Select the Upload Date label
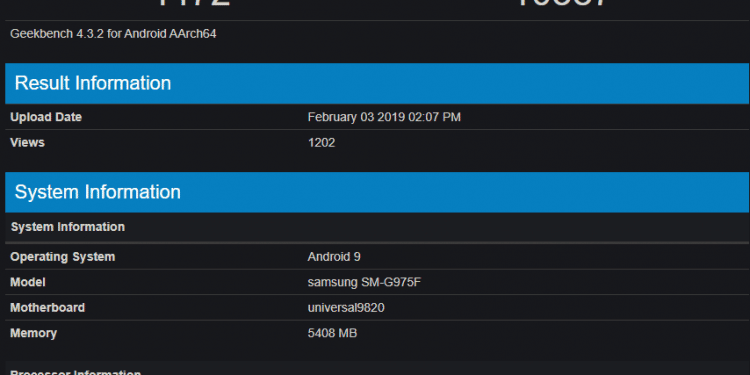This screenshot has height=375, width=750. (x=46, y=117)
